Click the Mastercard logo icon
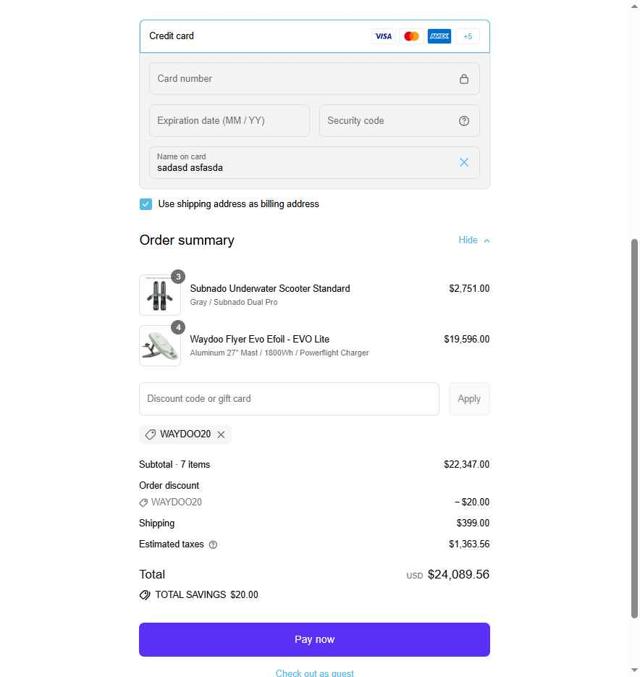 click(x=411, y=36)
